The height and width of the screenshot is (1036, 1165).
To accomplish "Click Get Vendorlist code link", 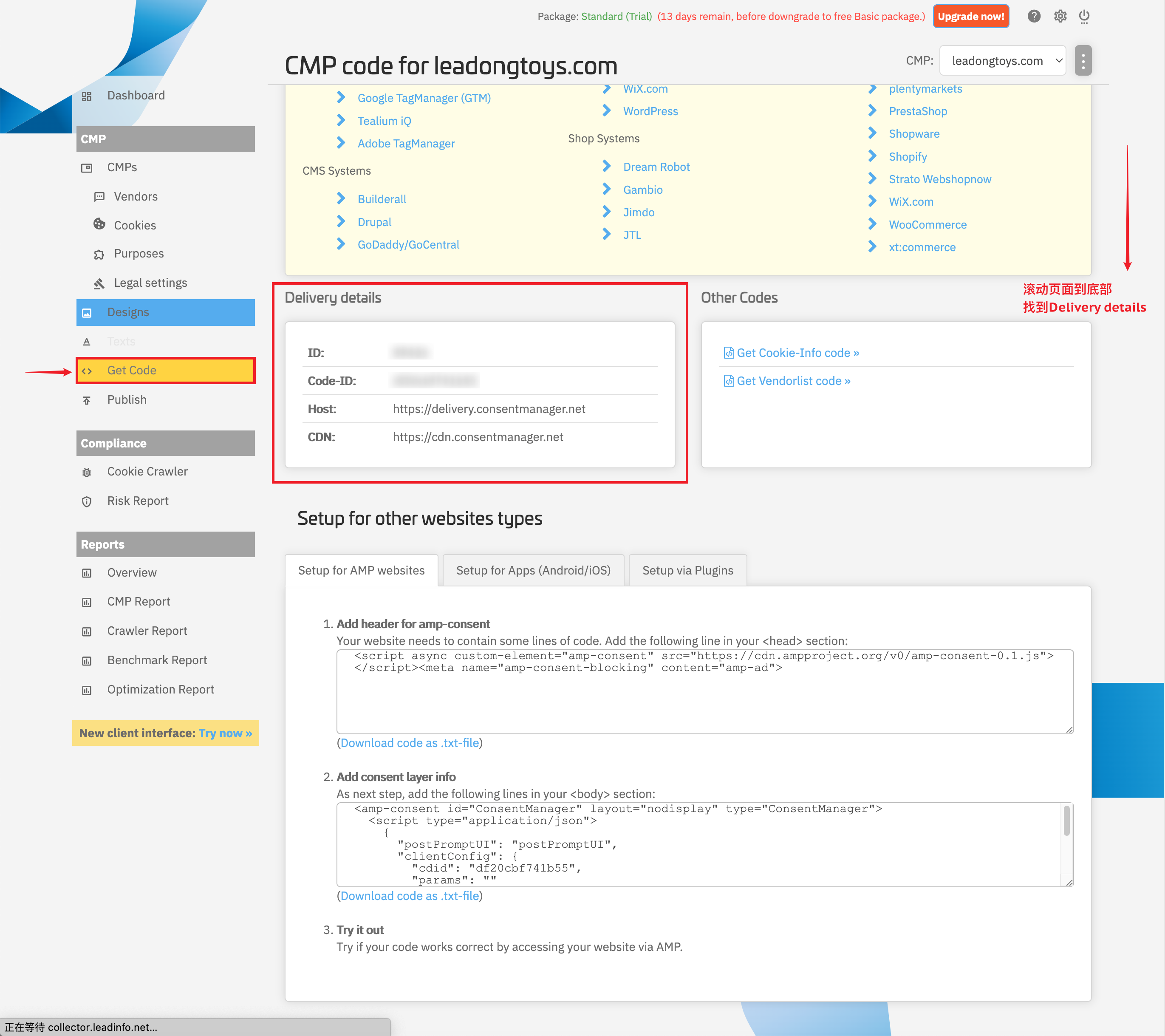I will click(x=793, y=381).
